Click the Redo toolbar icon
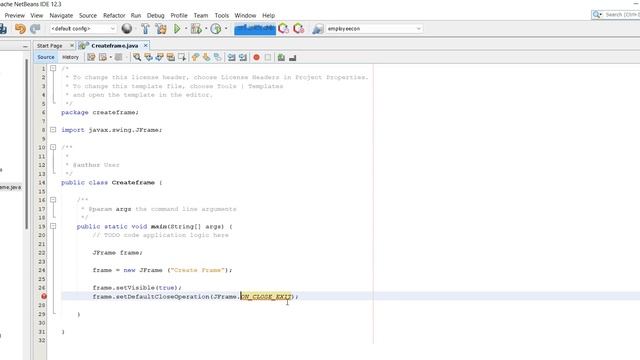The image size is (640, 360). [35, 29]
